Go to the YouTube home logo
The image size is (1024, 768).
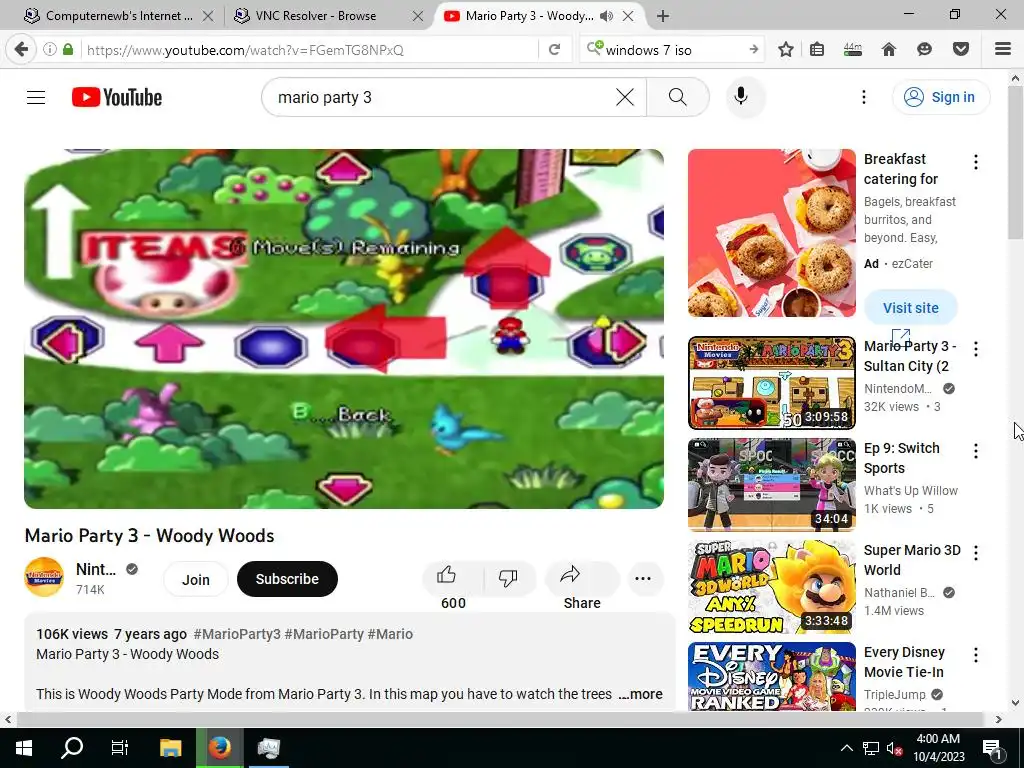tap(117, 97)
